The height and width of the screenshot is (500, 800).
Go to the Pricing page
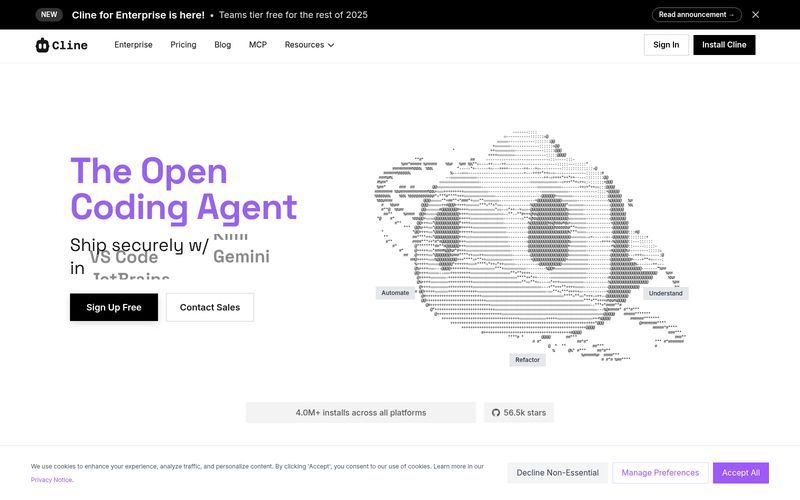[183, 45]
